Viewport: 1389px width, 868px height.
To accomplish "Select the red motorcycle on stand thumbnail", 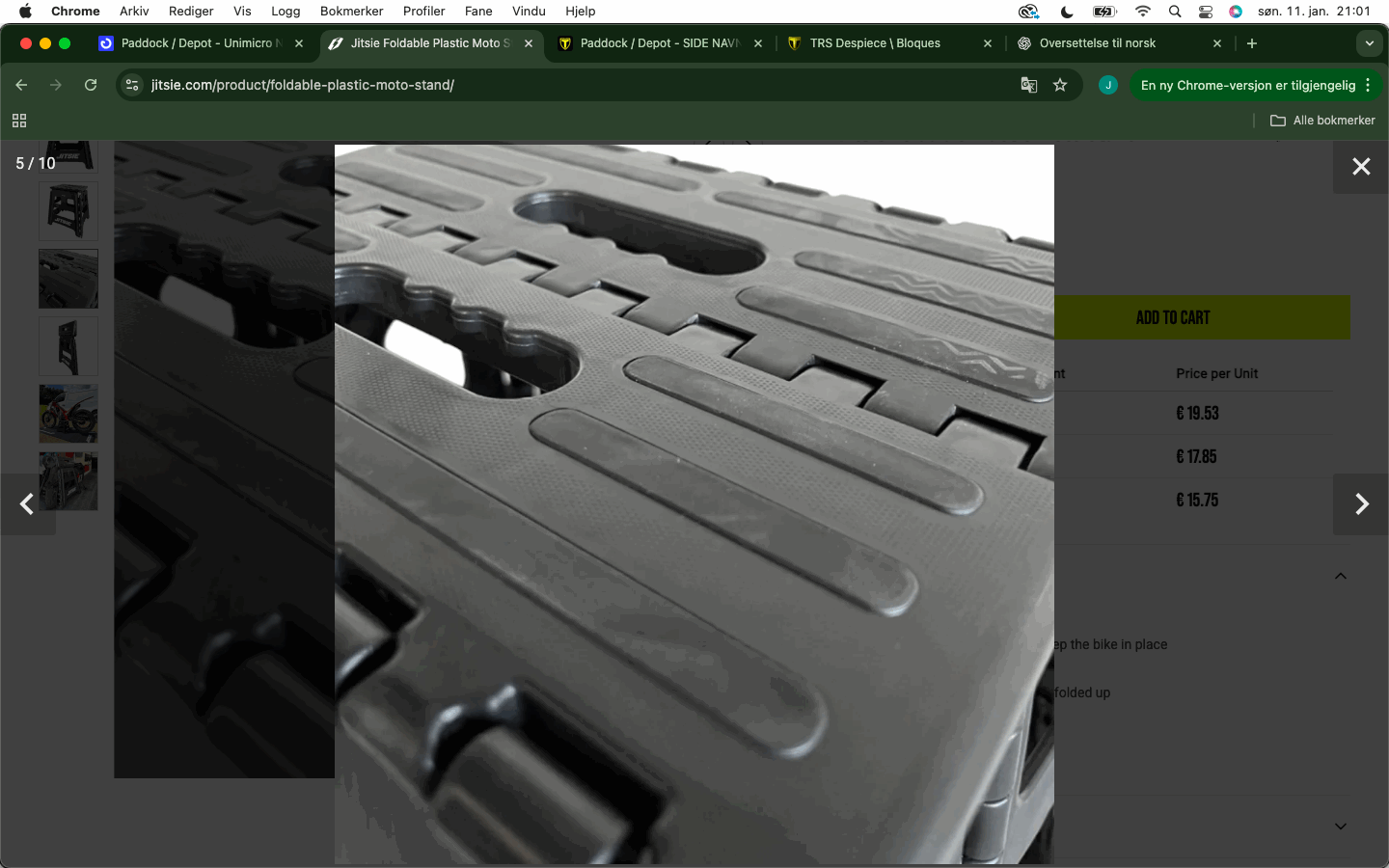I will (x=68, y=414).
